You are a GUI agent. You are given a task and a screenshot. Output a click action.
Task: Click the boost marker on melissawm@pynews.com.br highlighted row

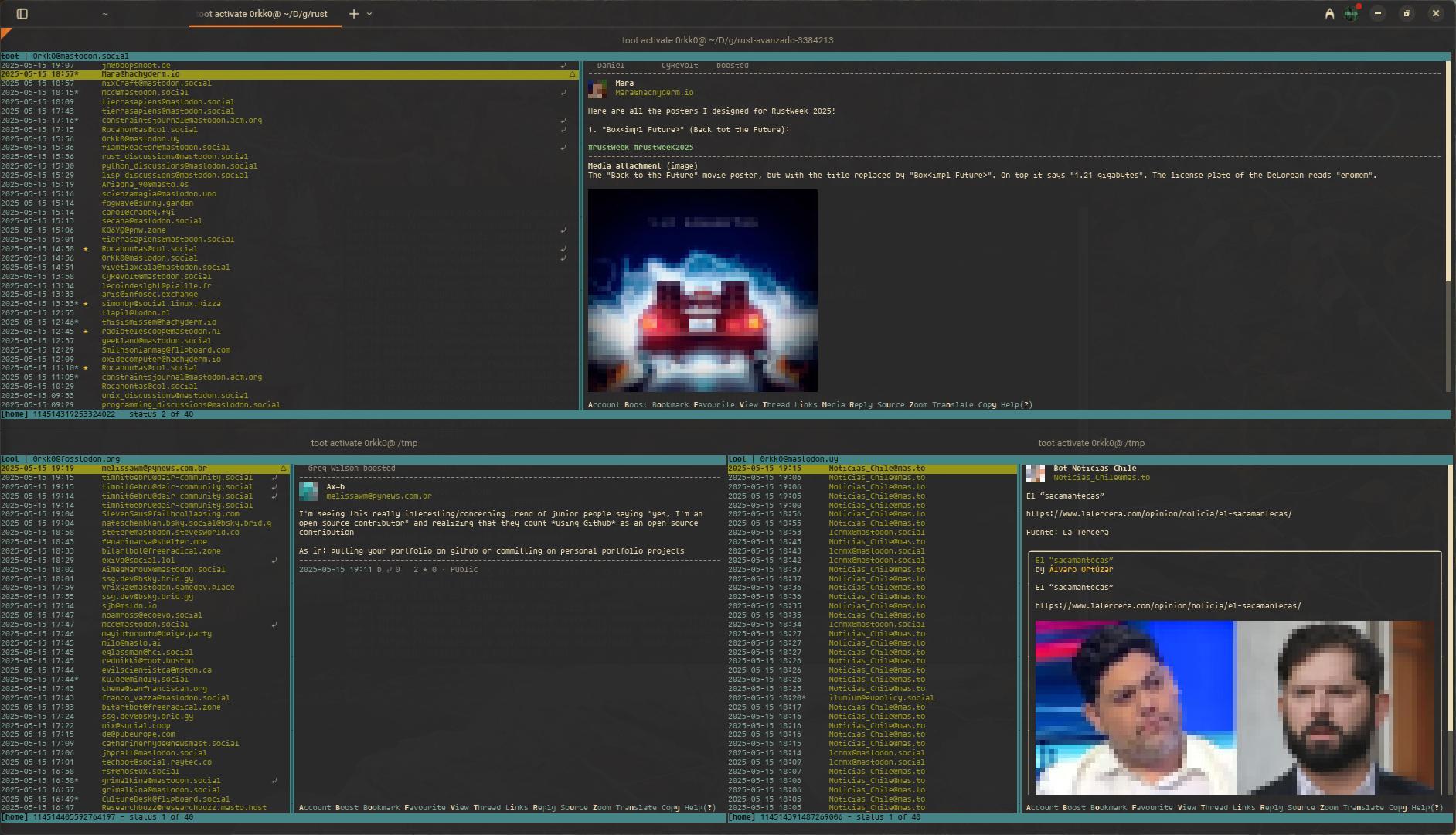[x=283, y=469]
